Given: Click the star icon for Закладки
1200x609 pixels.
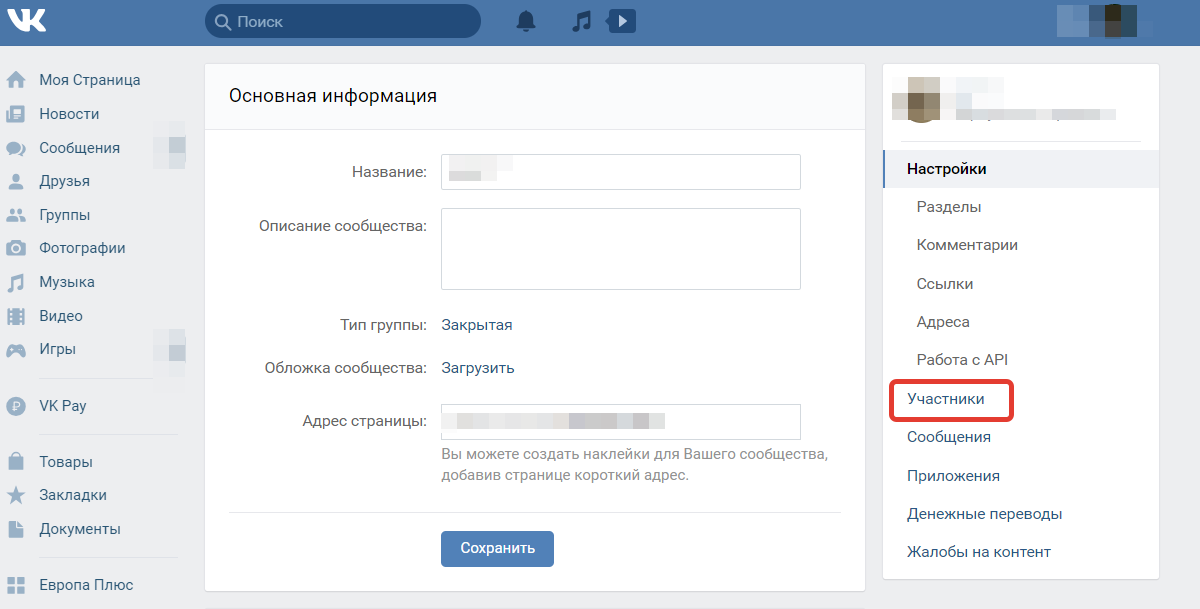Looking at the screenshot, I should 16,495.
